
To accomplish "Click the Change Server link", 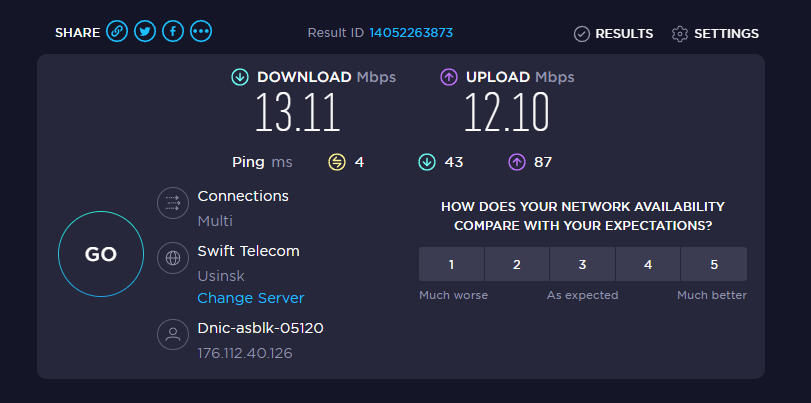I will click(x=251, y=298).
